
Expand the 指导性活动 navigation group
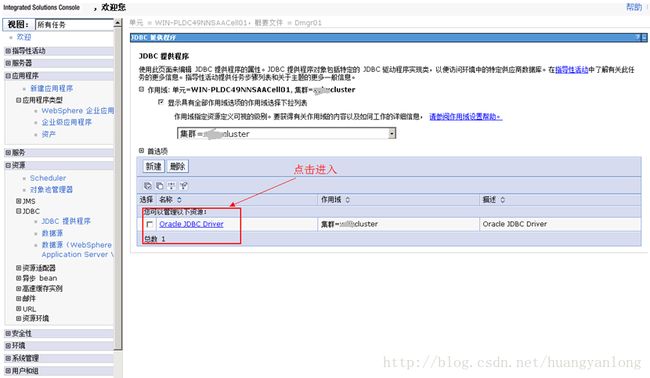point(8,51)
